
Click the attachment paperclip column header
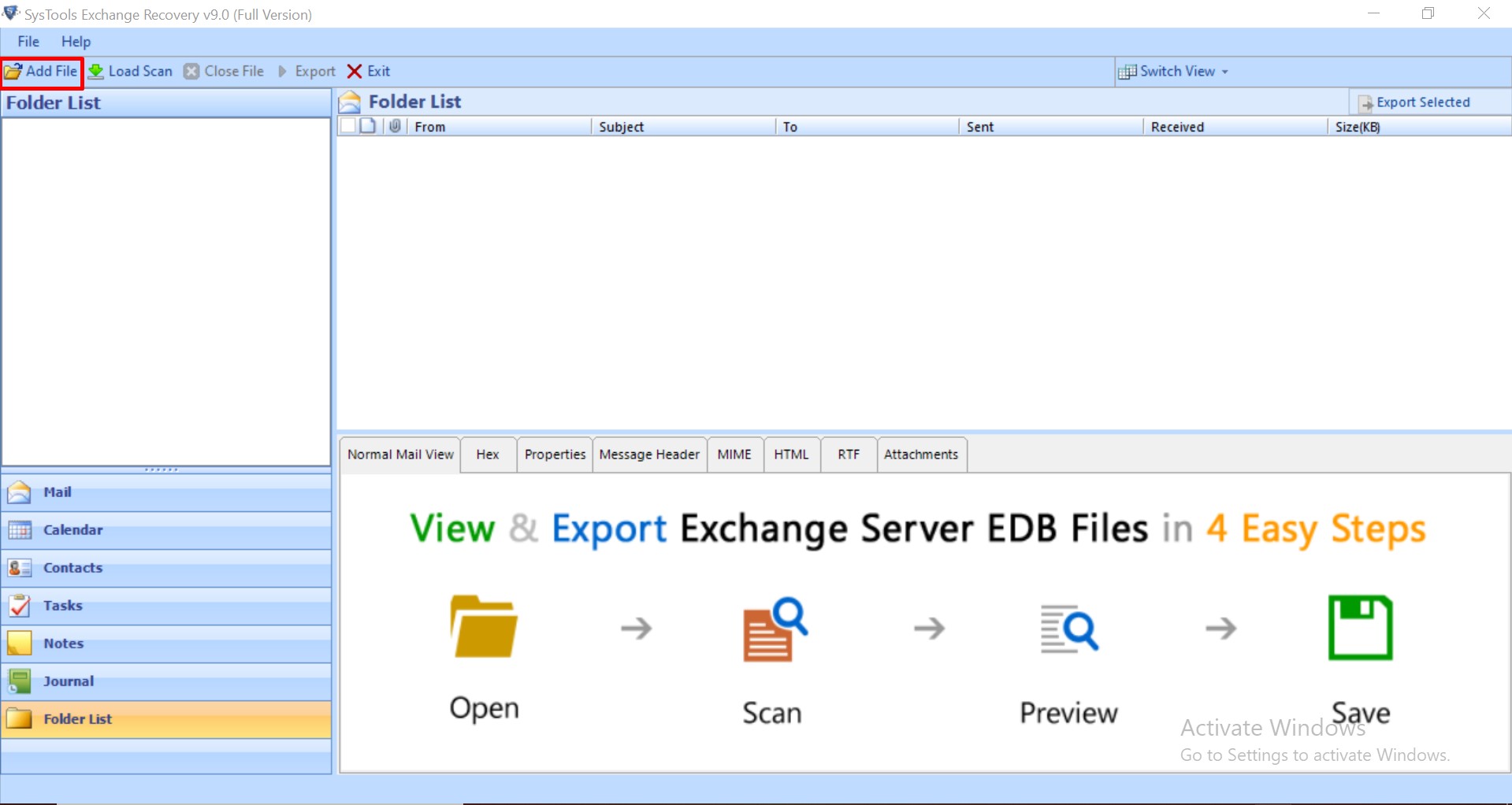point(394,126)
